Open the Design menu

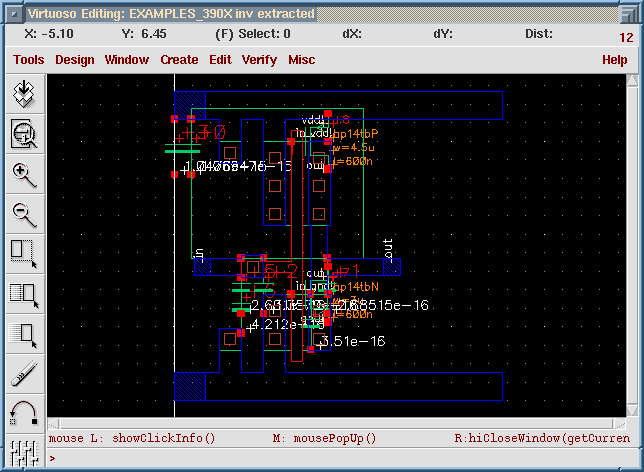tap(75, 60)
